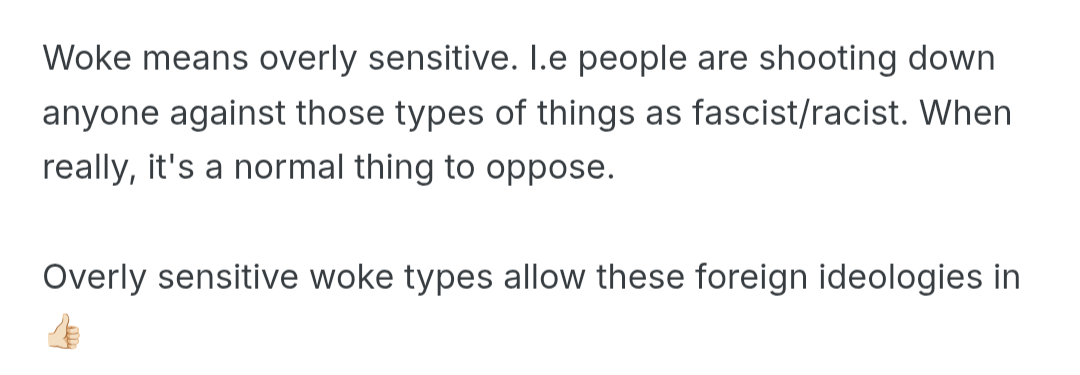Click the word "things" in the second line
The width and height of the screenshot is (1080, 375).
point(585,115)
